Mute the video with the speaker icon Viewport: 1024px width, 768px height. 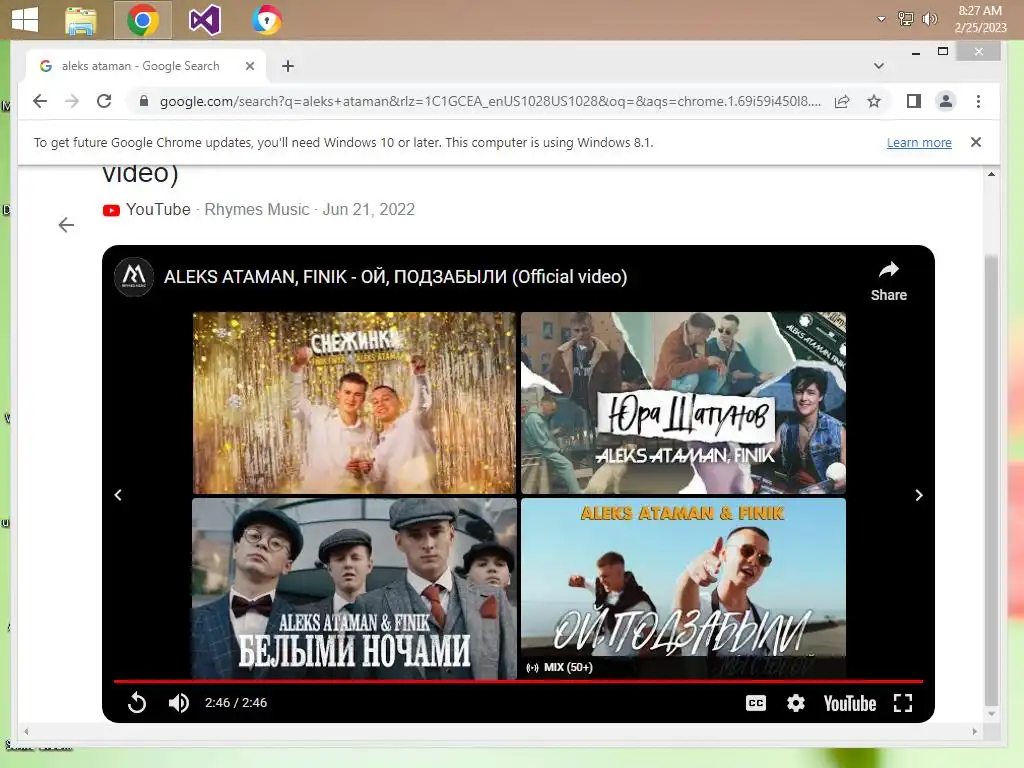coord(178,703)
